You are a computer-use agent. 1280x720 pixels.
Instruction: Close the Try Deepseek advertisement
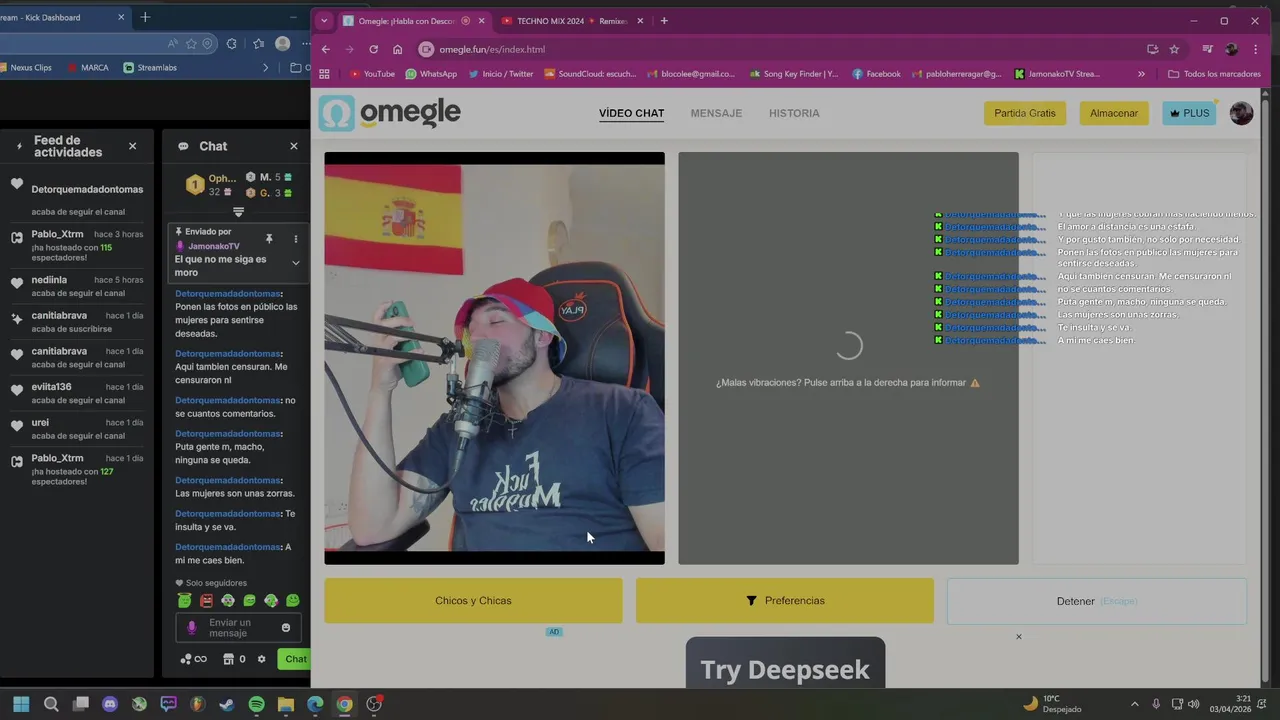[1019, 637]
